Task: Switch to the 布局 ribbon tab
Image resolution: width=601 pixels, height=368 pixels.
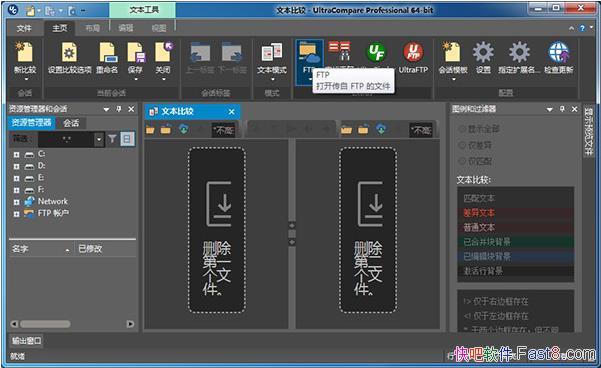Action: point(92,28)
